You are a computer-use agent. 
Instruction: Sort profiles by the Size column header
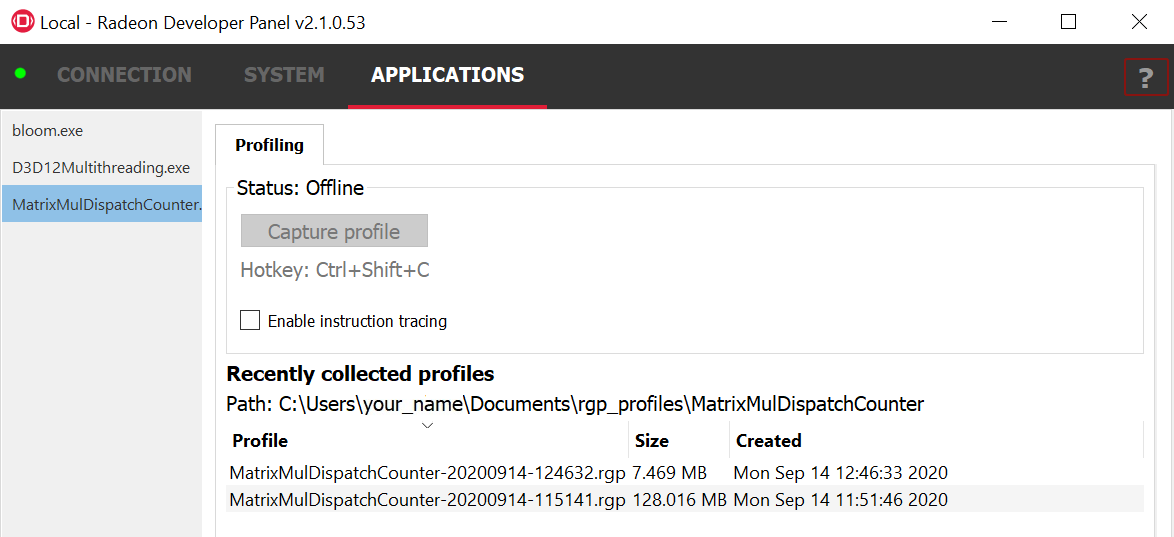(x=652, y=441)
